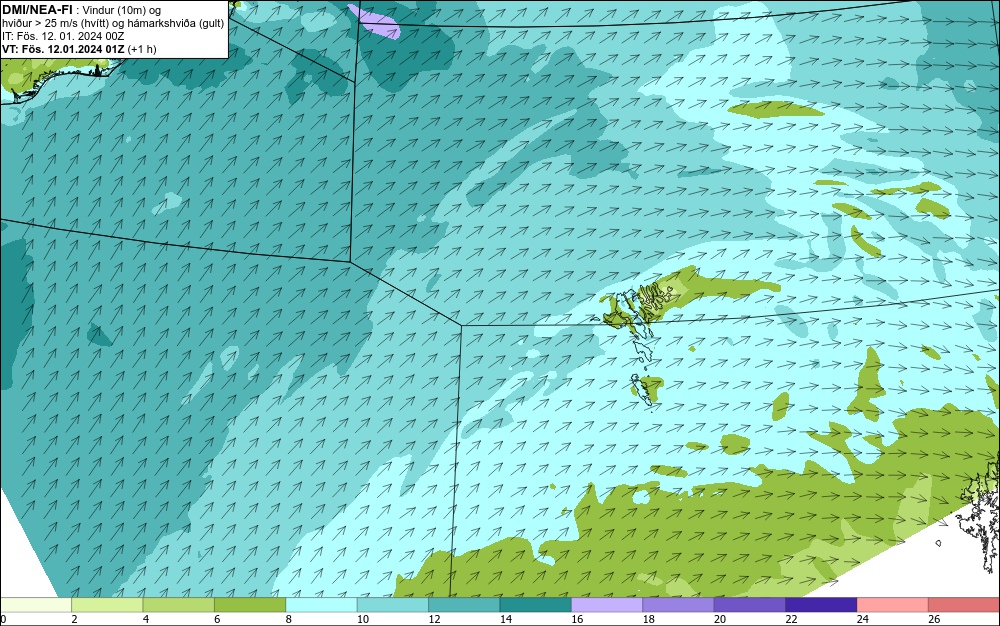Click the legend label 12
Screen dimensions: 1000x626
[434, 619]
